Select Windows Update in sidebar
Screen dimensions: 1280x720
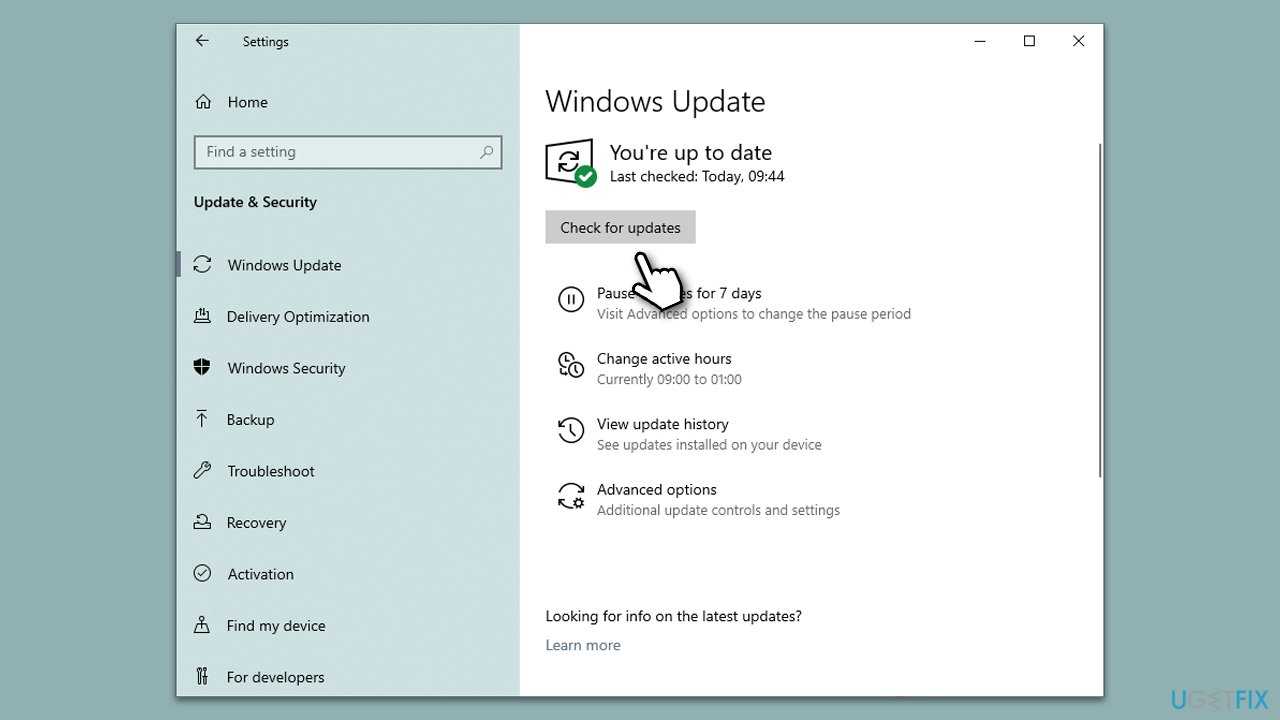point(284,265)
